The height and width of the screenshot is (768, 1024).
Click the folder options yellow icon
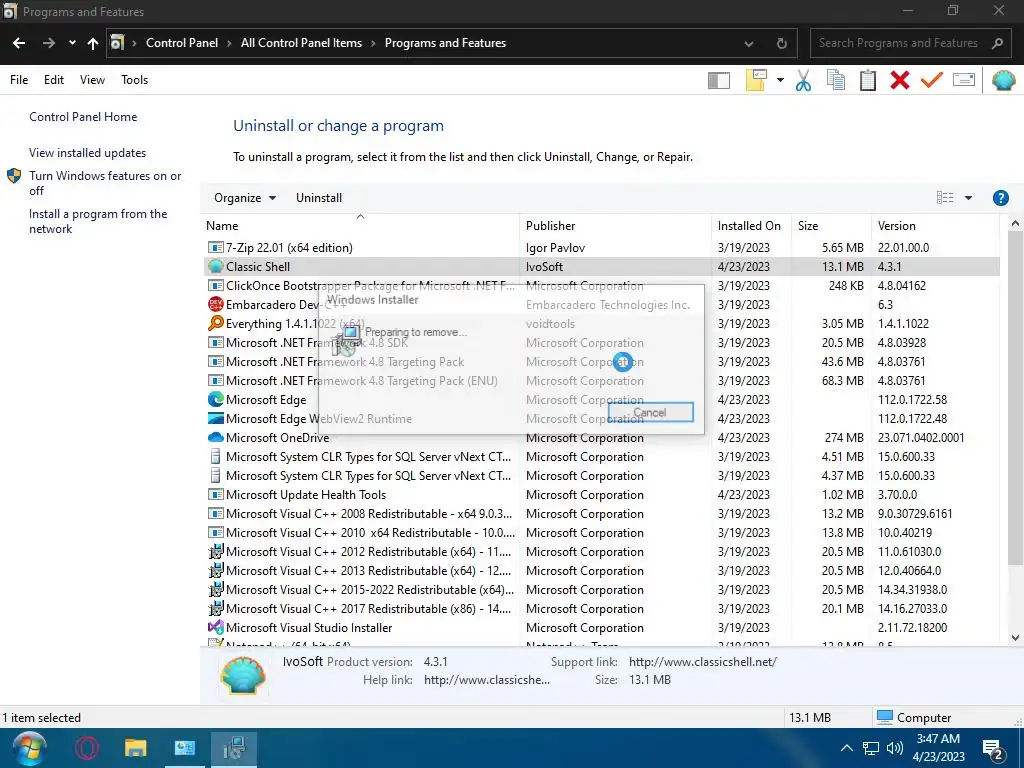(756, 80)
